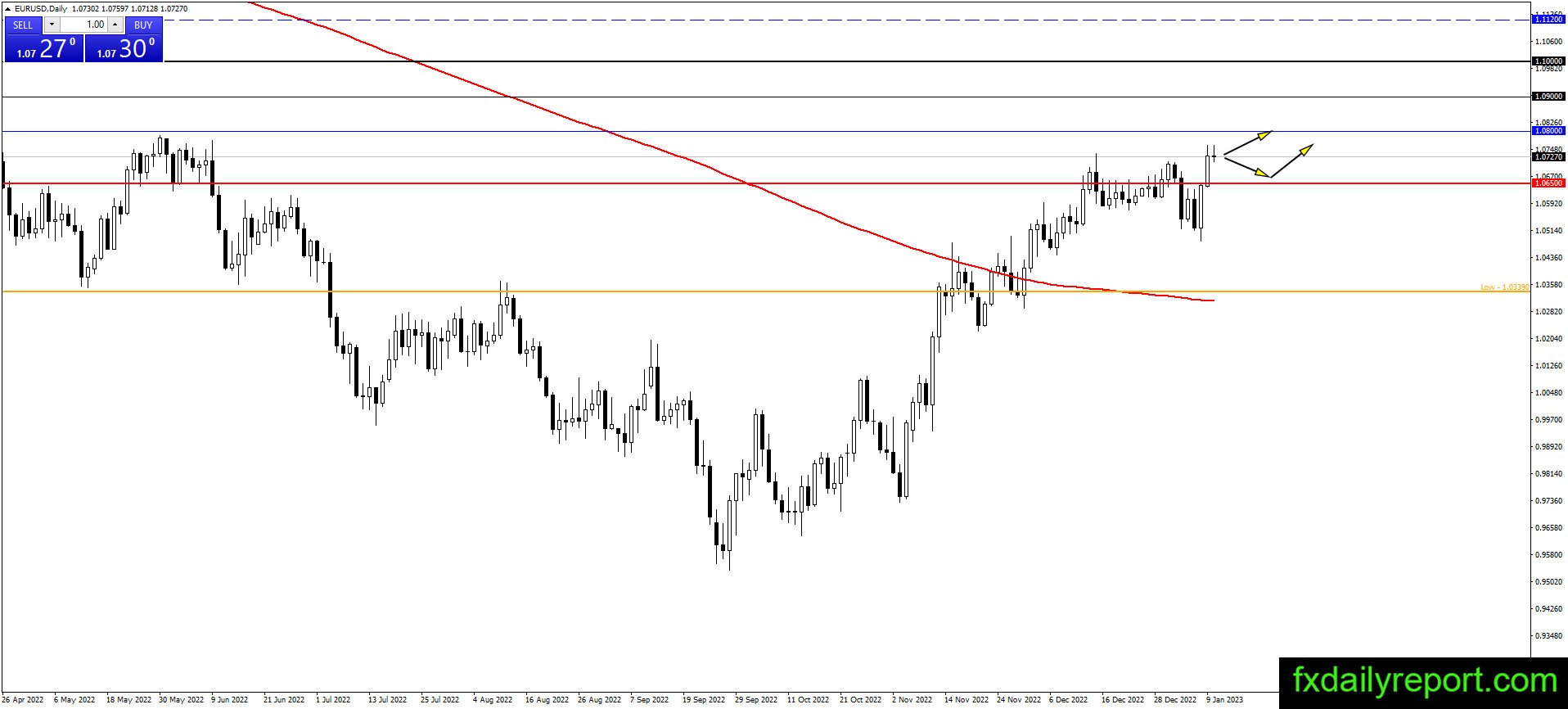Click the 0.99700 price scale value
The height and width of the screenshot is (709, 1568).
(x=1548, y=419)
